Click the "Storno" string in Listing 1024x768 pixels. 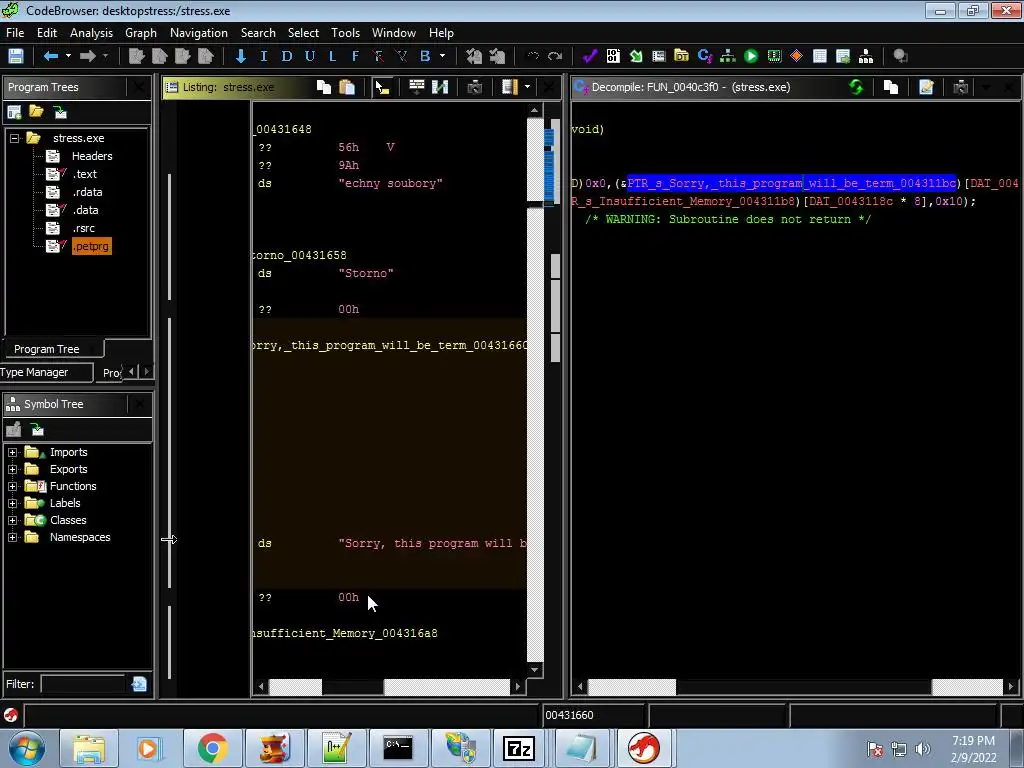click(366, 273)
